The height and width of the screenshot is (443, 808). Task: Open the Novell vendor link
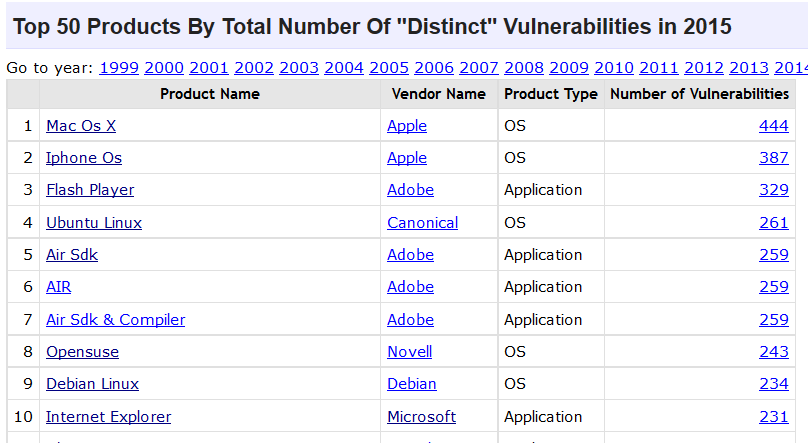pos(410,352)
